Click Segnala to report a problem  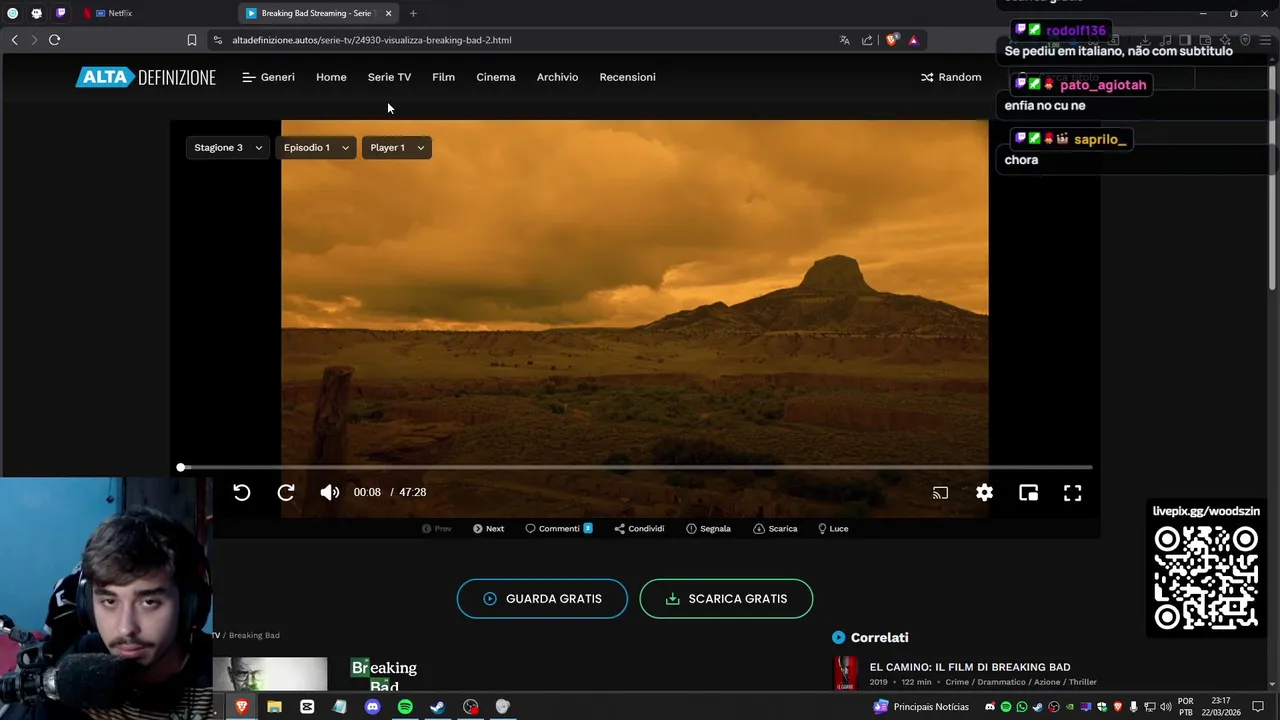pos(709,528)
